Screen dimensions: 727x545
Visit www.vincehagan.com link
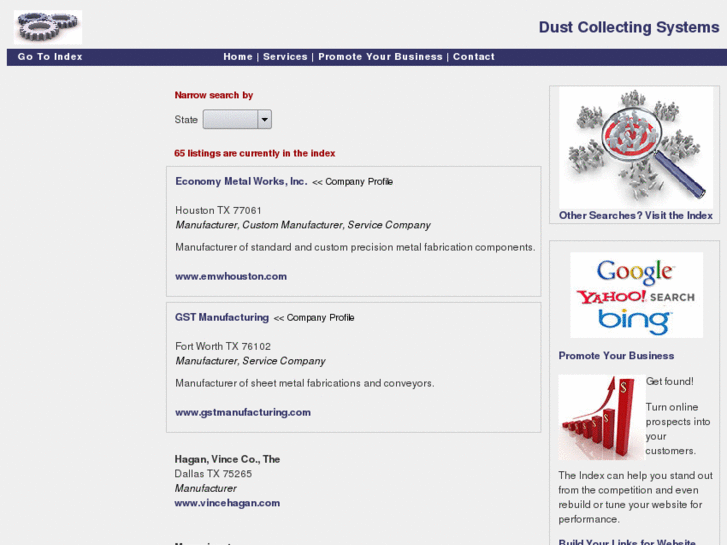coord(227,503)
